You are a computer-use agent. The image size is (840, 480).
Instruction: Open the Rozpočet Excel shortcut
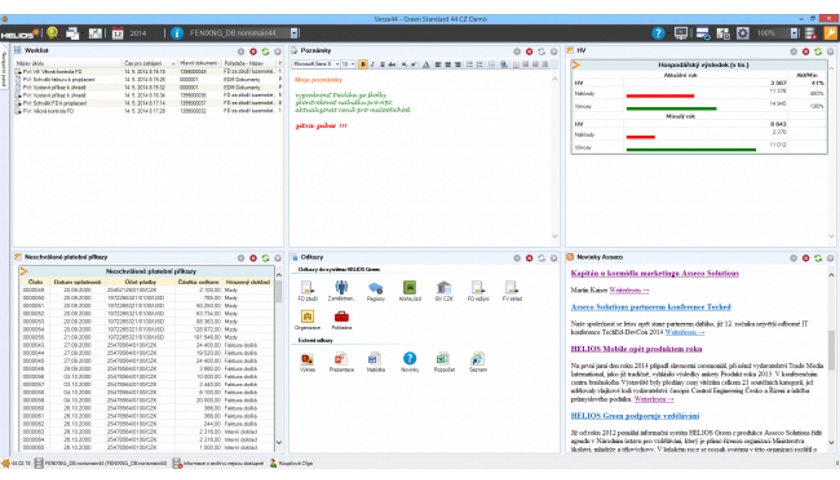[x=444, y=362]
